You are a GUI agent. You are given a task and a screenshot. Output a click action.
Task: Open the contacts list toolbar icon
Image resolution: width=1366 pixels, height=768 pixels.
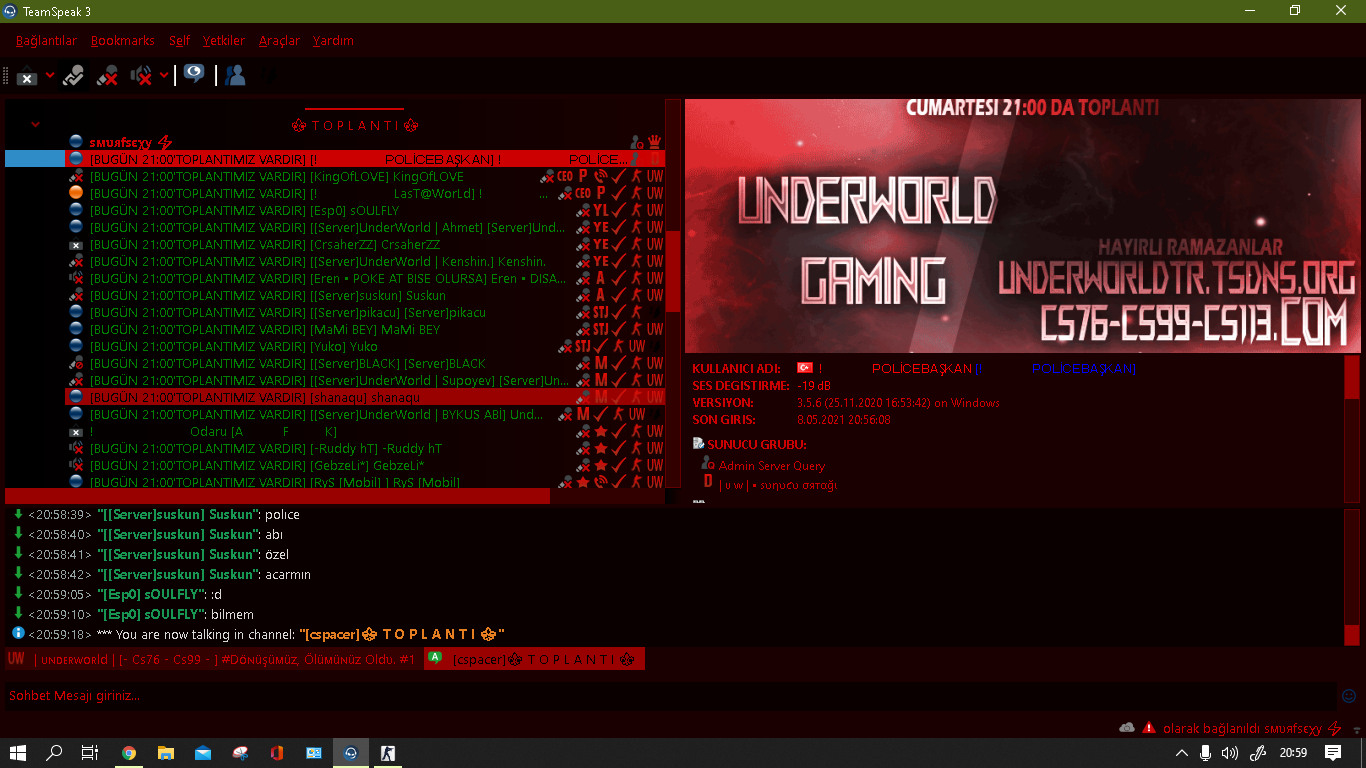(236, 75)
